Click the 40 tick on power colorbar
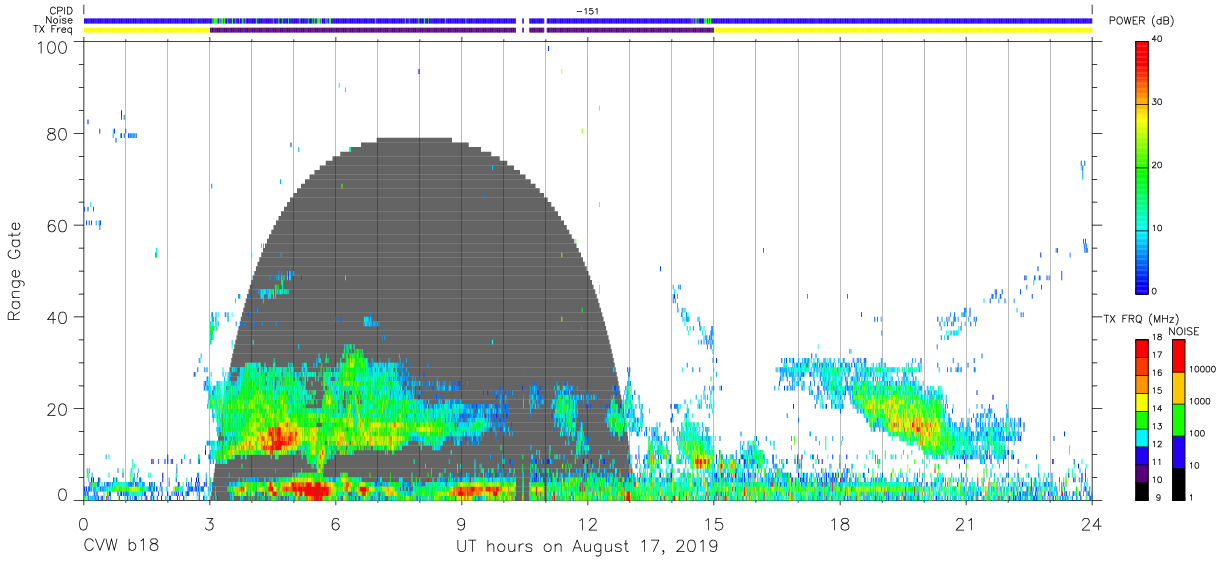 [1159, 39]
